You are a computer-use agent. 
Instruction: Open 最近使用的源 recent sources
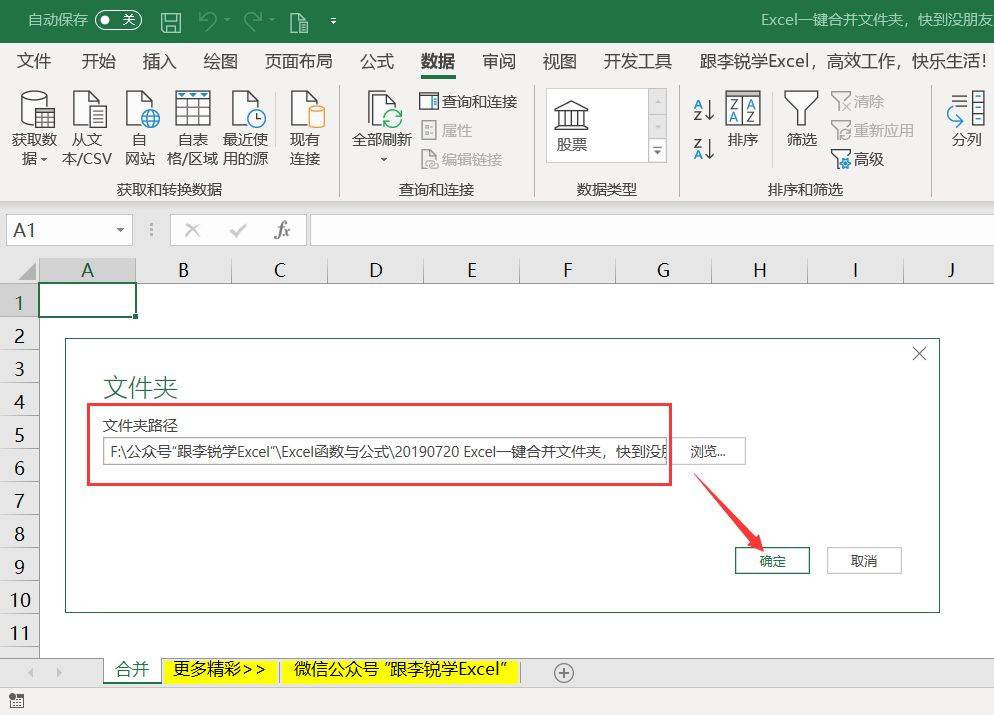[x=246, y=127]
